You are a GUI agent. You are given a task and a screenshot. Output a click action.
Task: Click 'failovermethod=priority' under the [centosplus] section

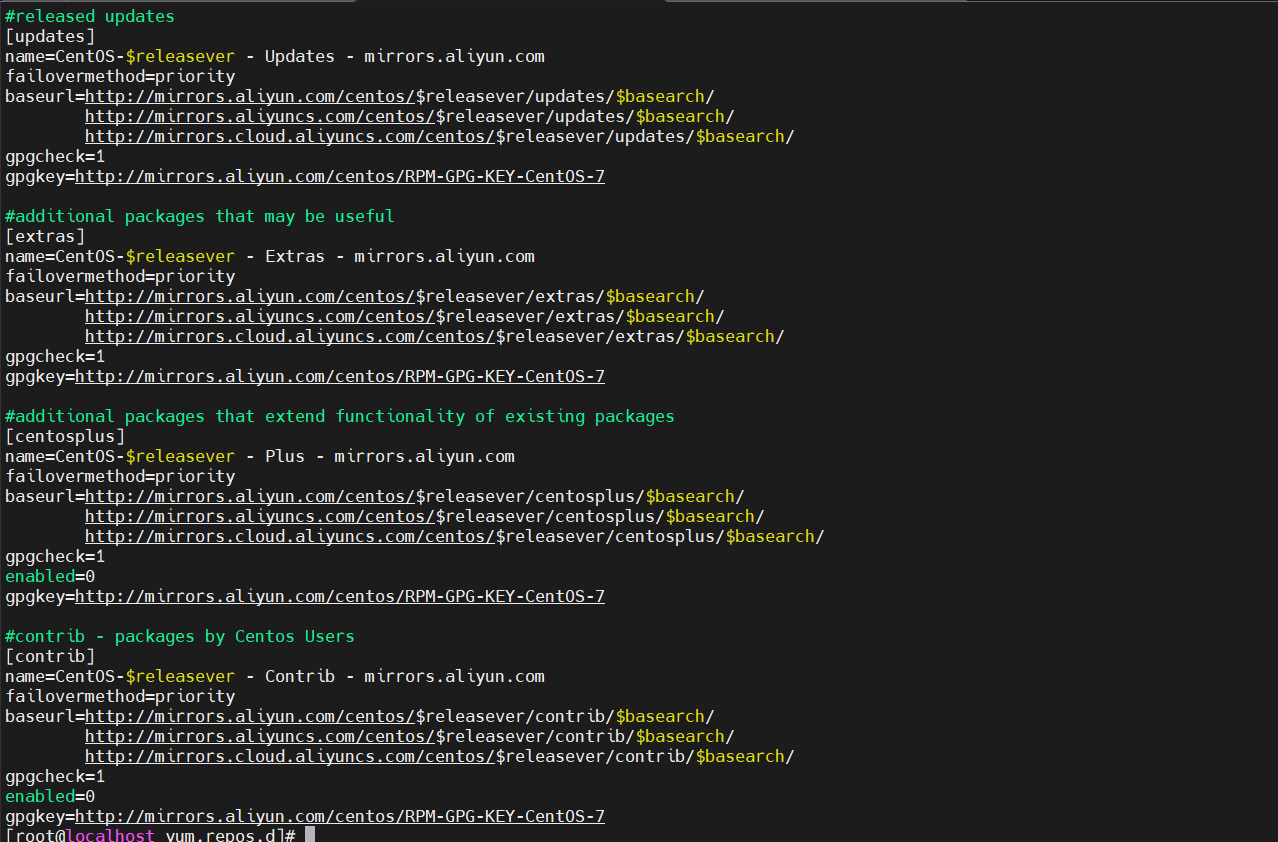120,476
